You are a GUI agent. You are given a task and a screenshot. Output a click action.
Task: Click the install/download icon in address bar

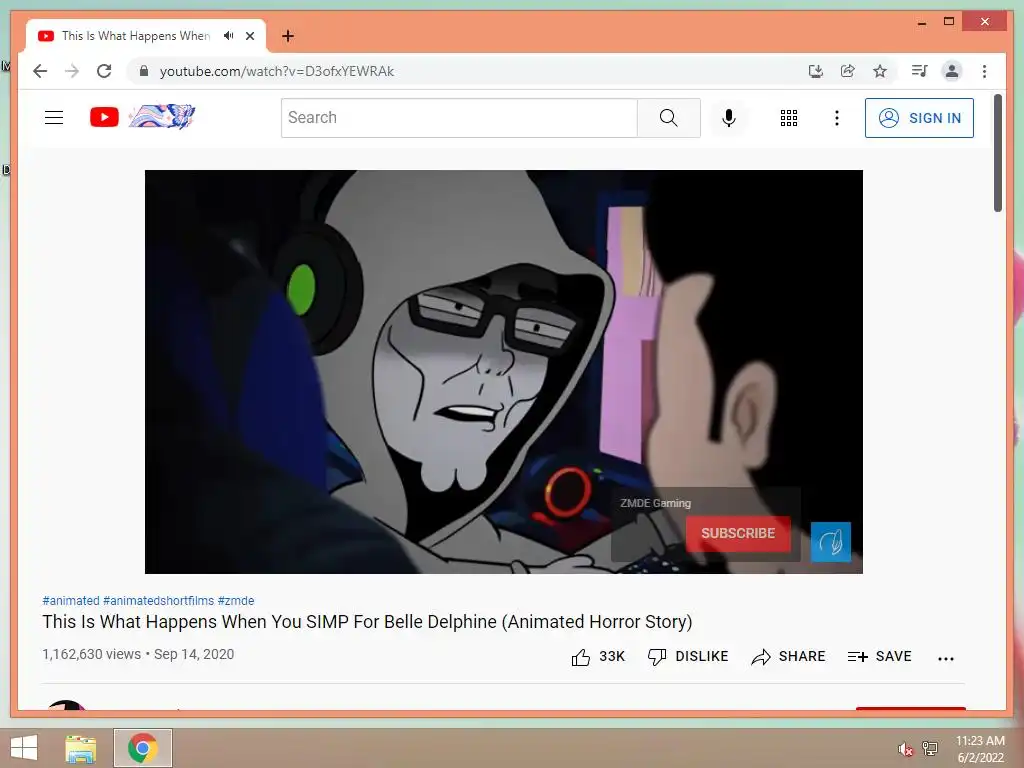(816, 71)
